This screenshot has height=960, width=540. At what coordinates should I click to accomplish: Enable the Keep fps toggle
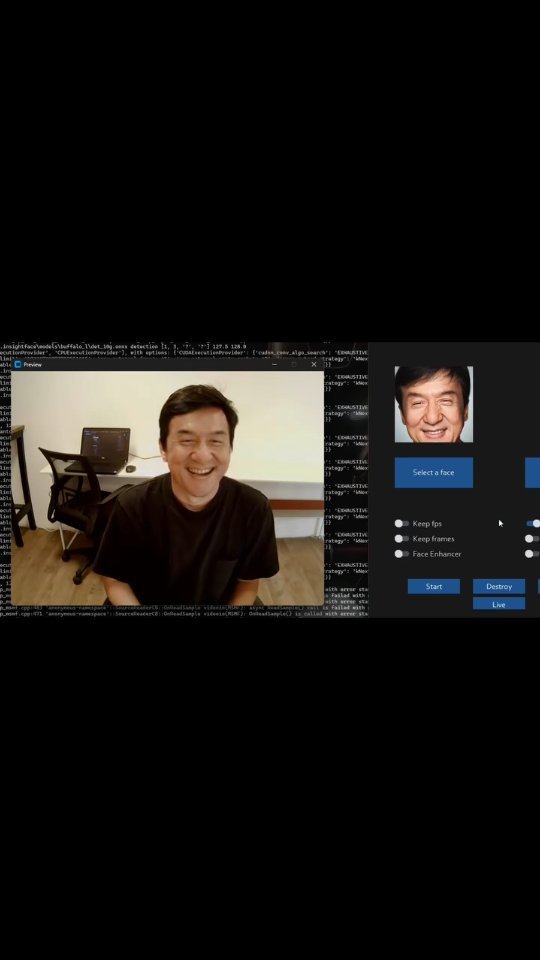pos(402,523)
